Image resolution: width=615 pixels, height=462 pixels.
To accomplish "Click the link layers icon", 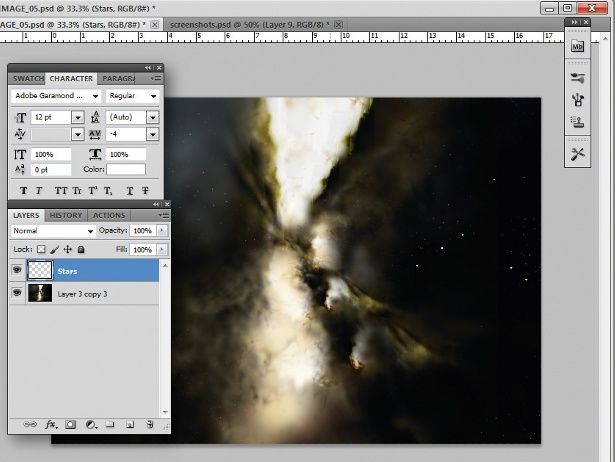I will (29, 424).
